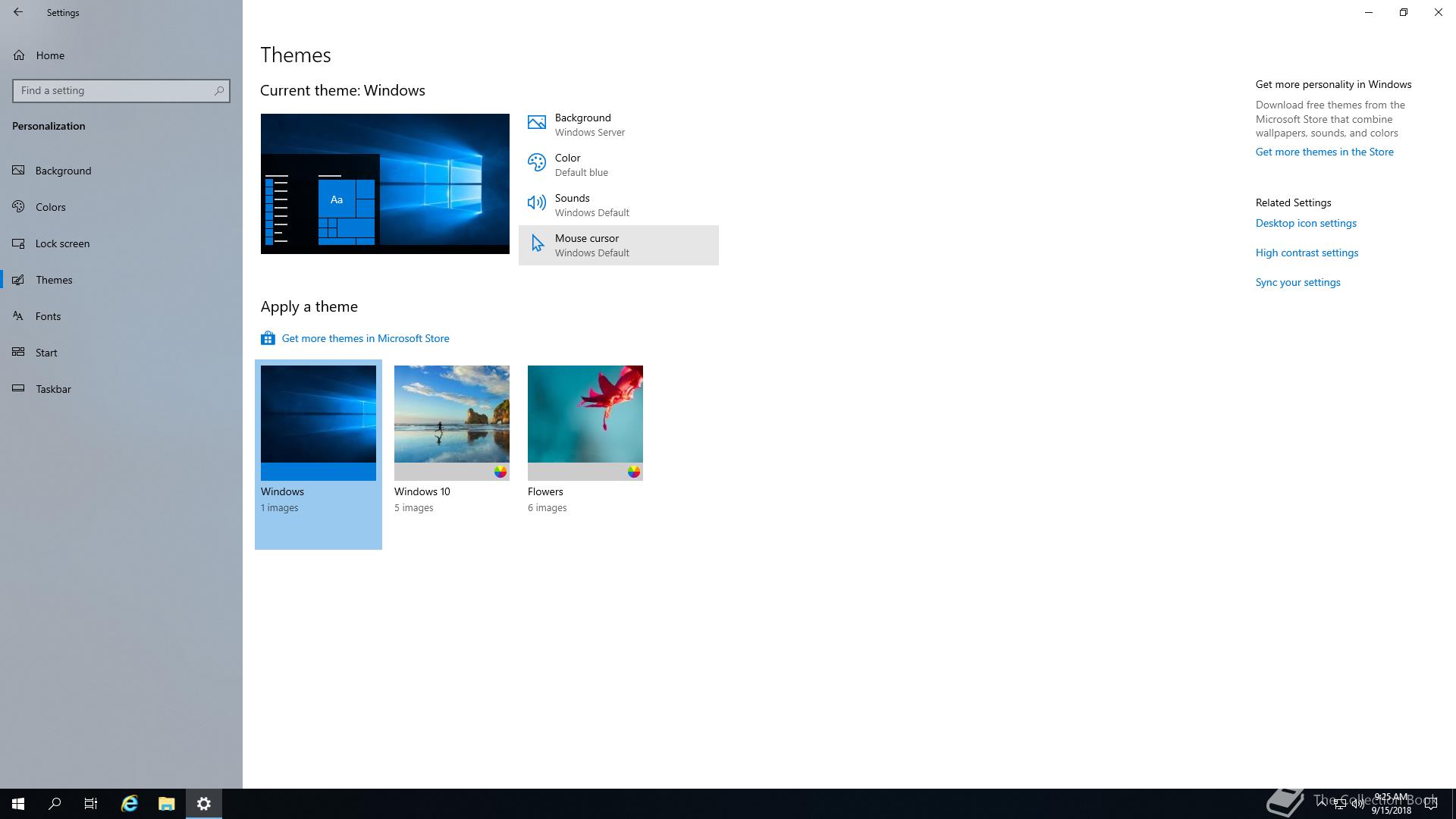Click the Home icon in sidebar
Viewport: 1456px width, 819px height.
pyautogui.click(x=19, y=55)
